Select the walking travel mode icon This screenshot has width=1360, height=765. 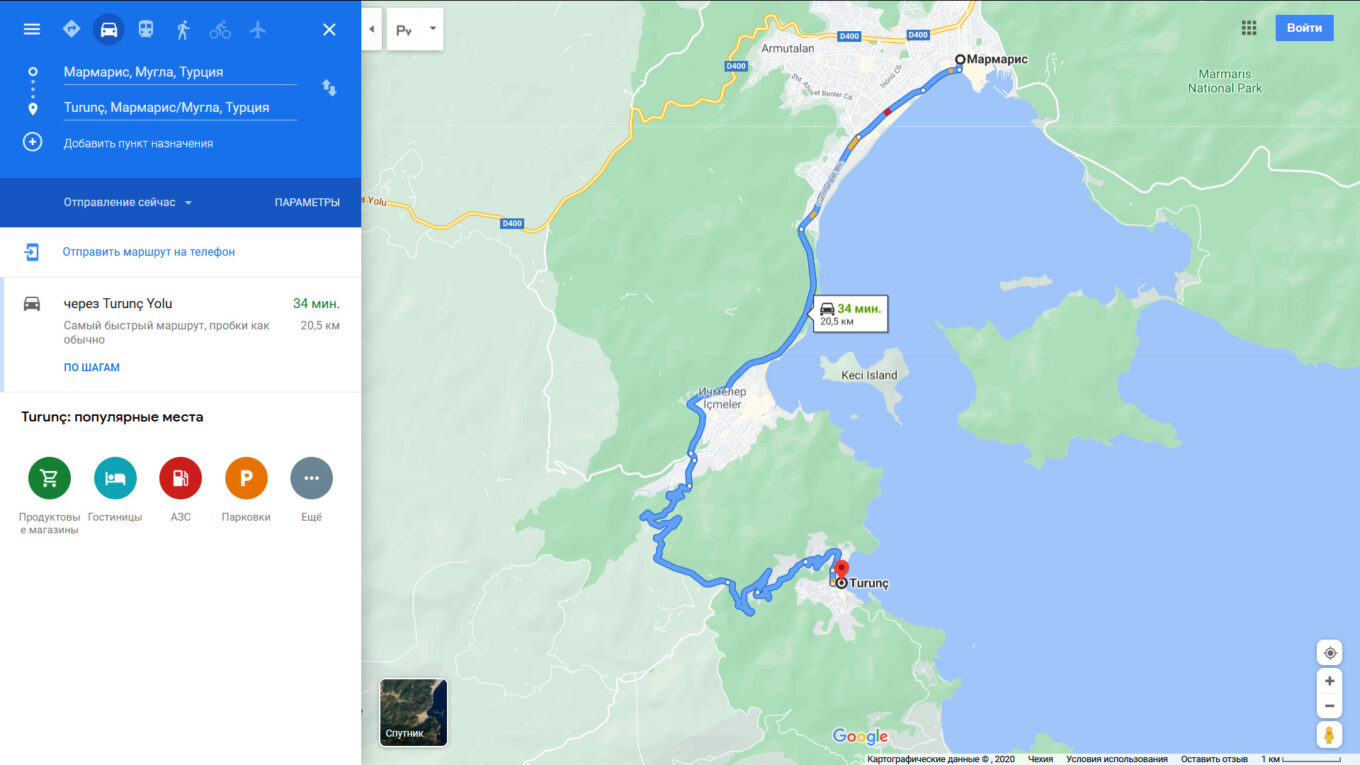coord(183,29)
